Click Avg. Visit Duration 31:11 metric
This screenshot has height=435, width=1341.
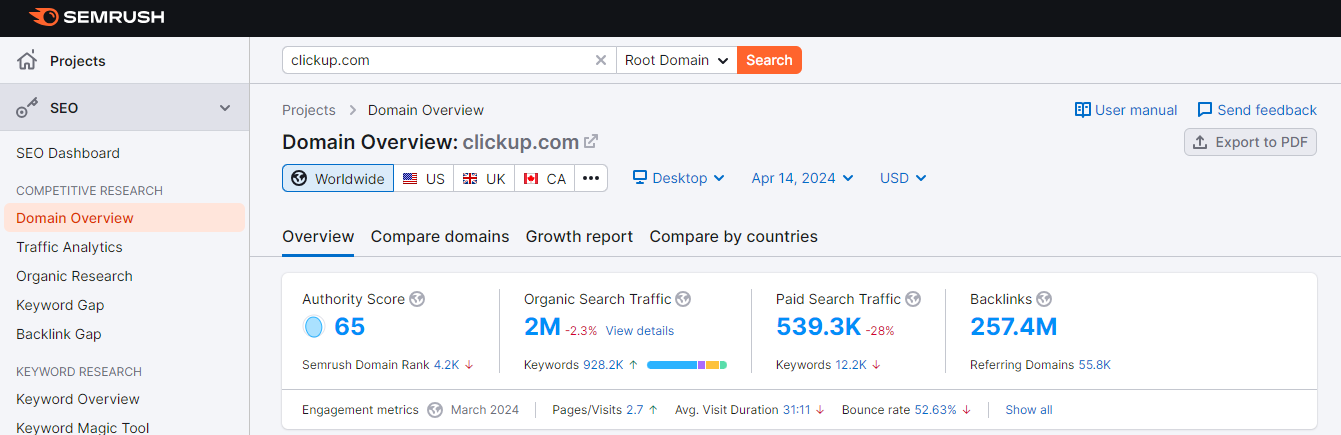750,410
